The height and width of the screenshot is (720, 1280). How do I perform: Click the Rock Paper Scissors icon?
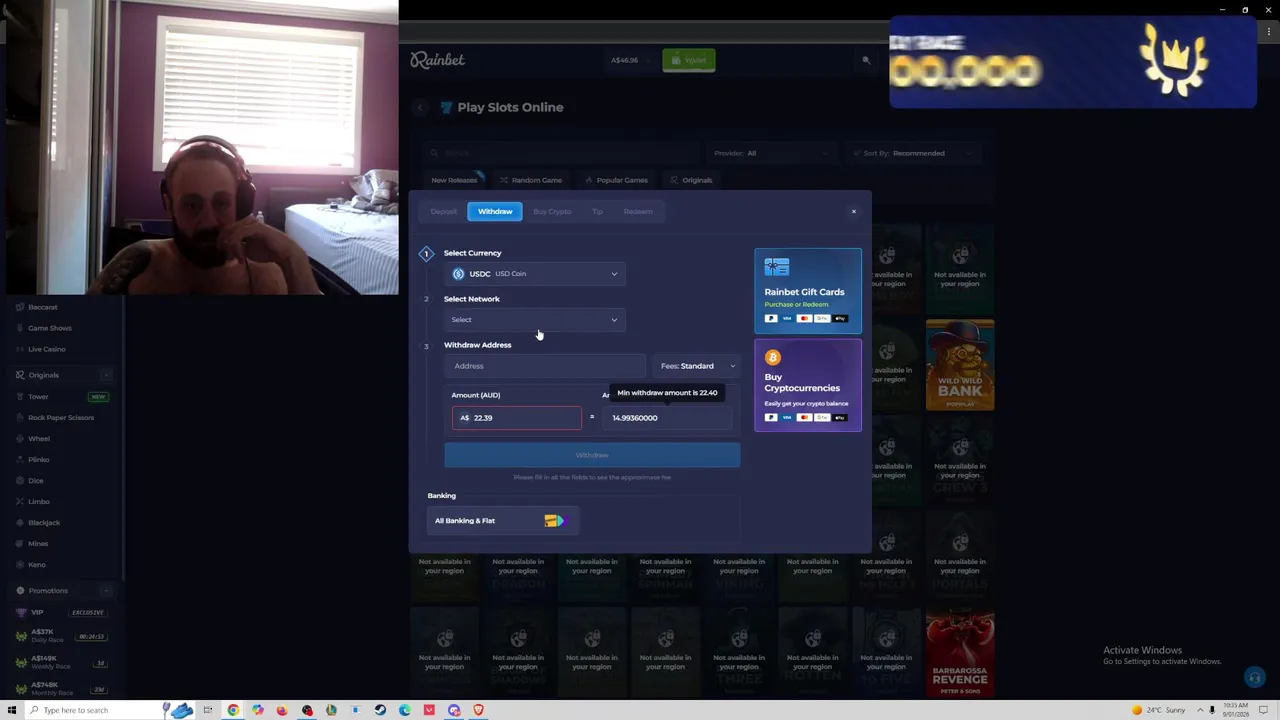(20, 417)
